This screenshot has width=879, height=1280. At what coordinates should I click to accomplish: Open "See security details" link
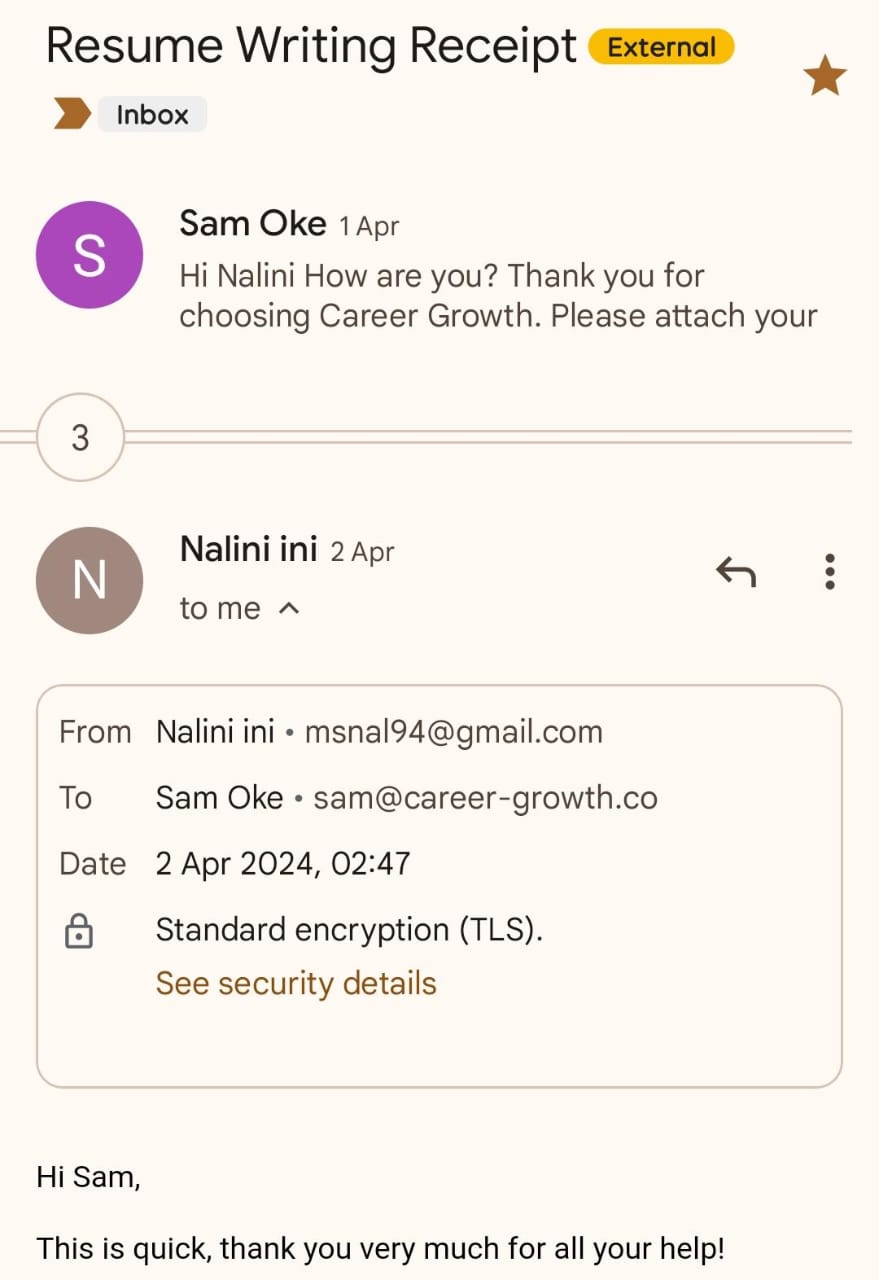pyautogui.click(x=296, y=983)
